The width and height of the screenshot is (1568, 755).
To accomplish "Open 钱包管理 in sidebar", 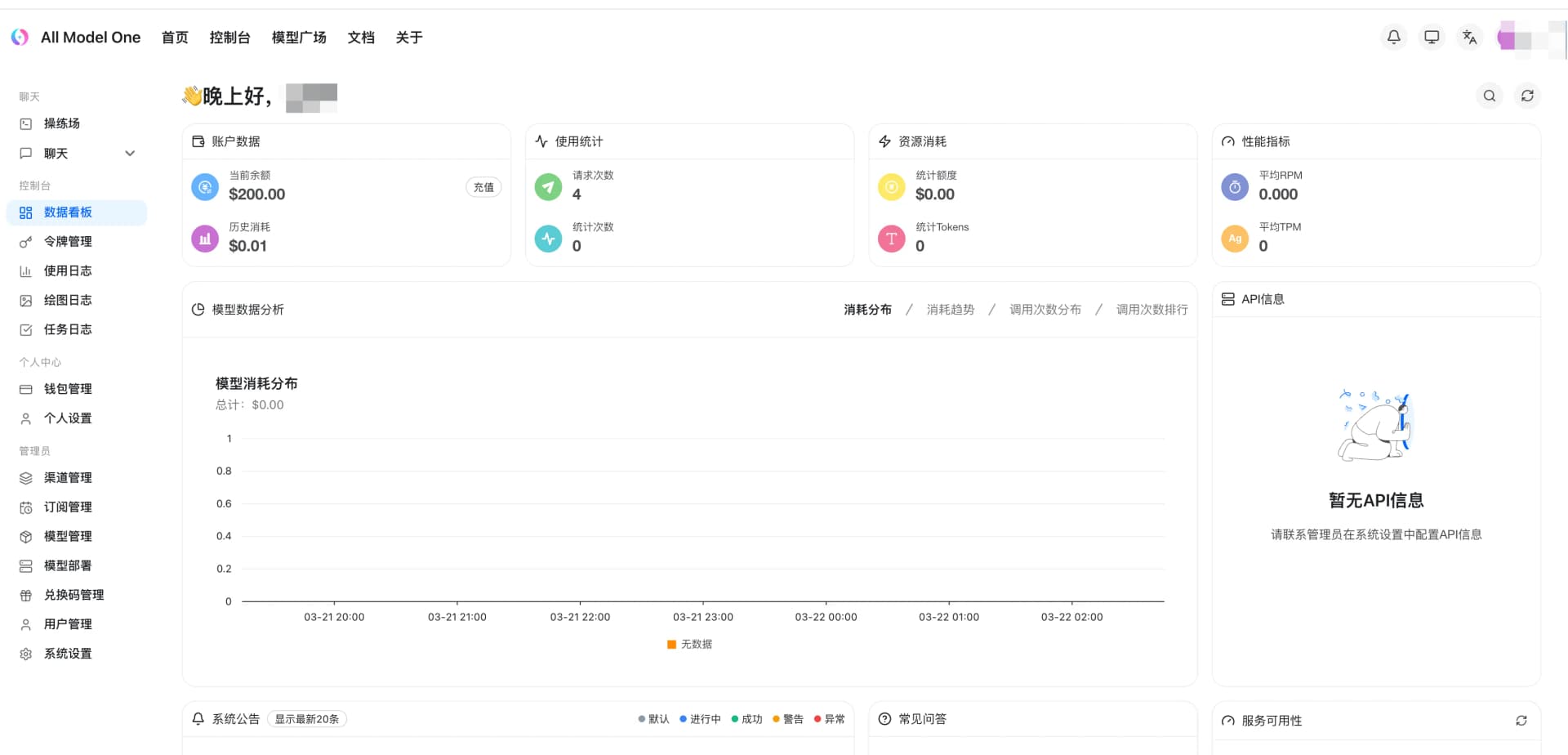I will point(77,389).
